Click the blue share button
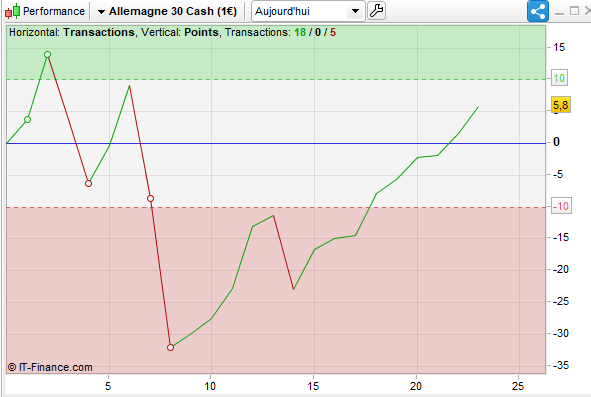The height and width of the screenshot is (397, 591). [x=537, y=11]
